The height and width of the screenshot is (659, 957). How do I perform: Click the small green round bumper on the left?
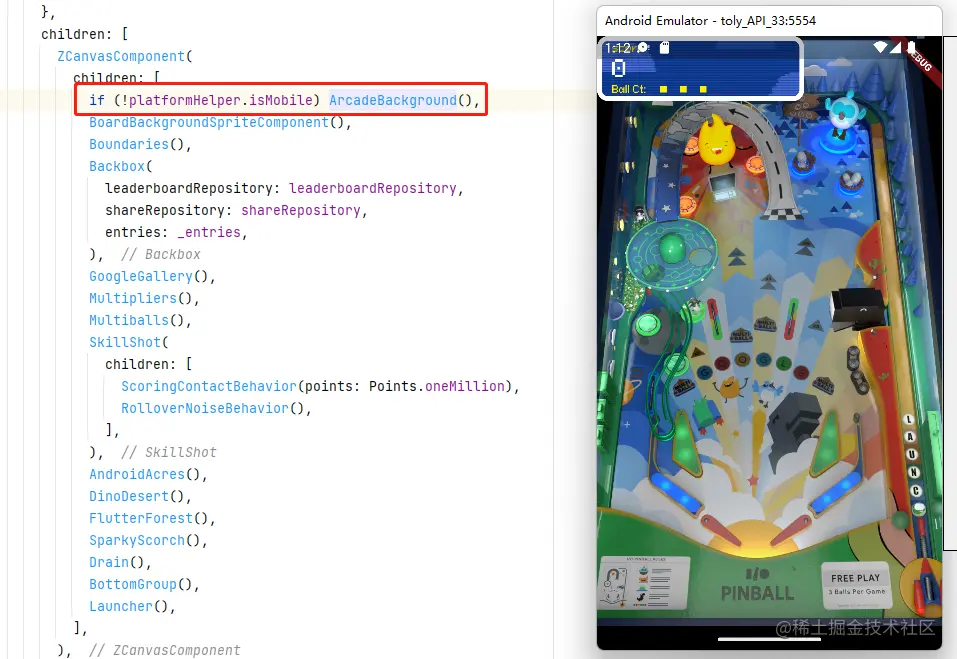tap(648, 324)
